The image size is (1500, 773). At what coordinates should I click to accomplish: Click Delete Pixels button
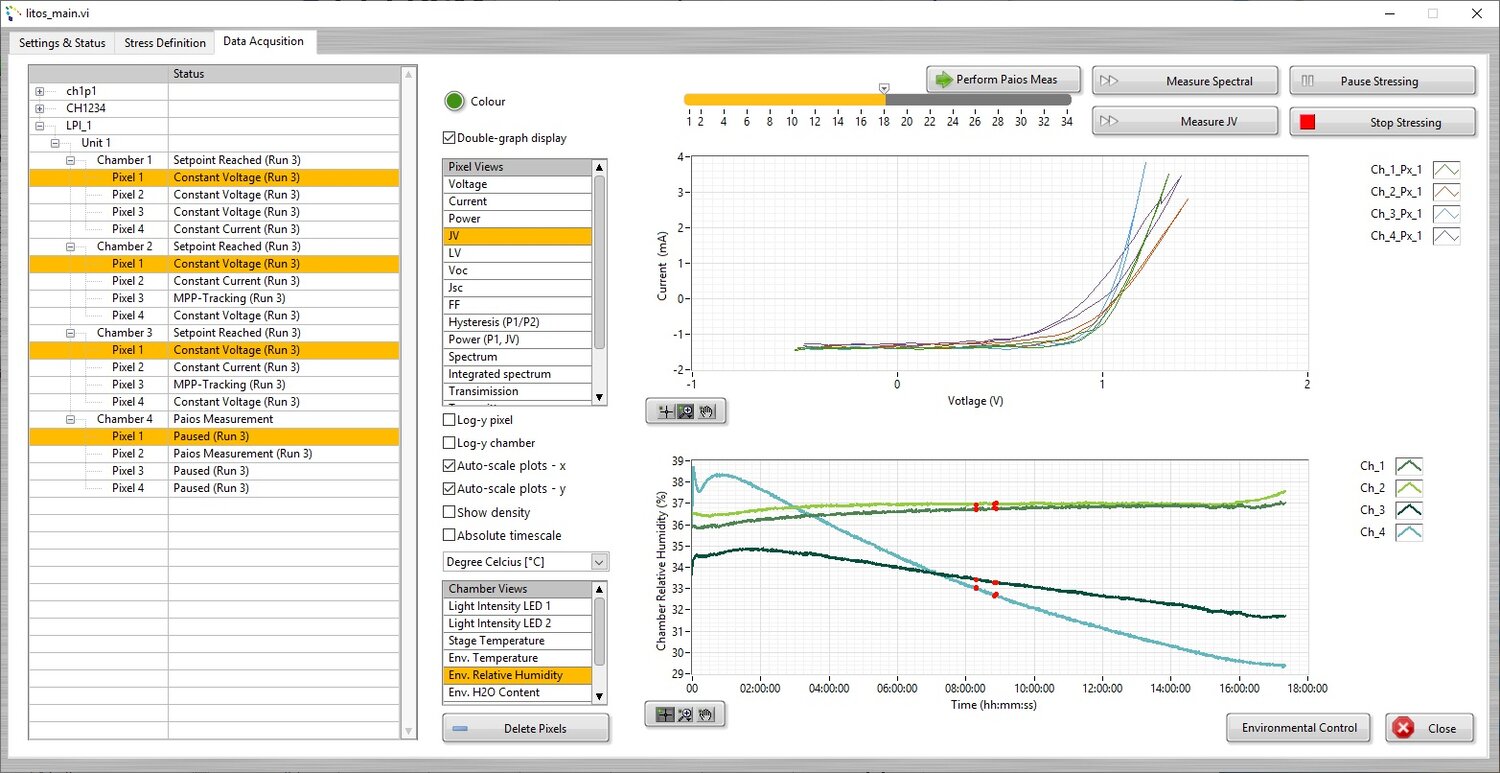point(526,728)
